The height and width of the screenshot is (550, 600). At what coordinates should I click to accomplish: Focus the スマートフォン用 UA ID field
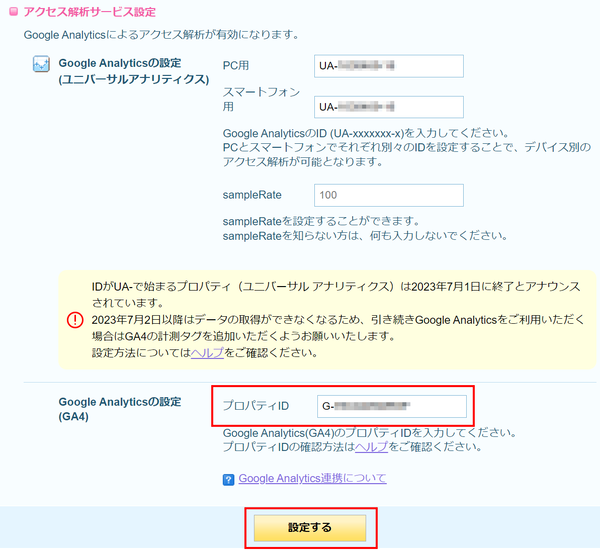coord(389,107)
